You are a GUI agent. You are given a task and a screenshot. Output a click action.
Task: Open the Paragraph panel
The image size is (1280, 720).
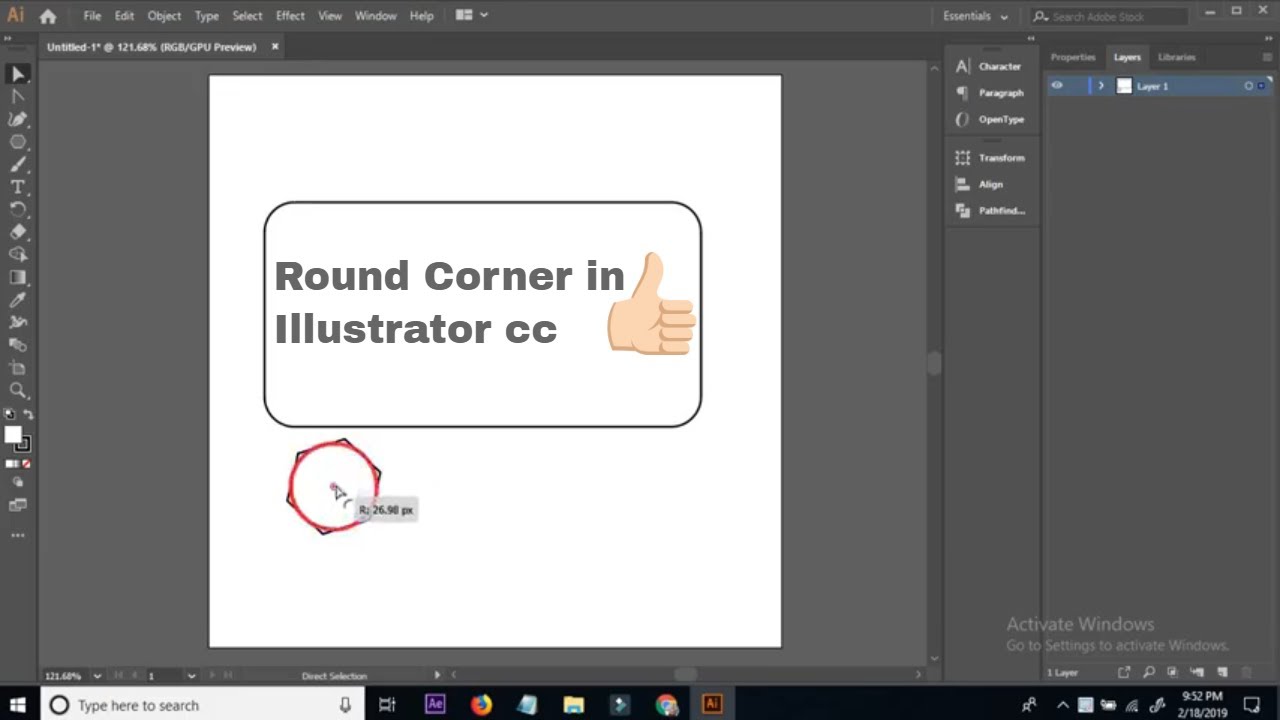(x=990, y=92)
